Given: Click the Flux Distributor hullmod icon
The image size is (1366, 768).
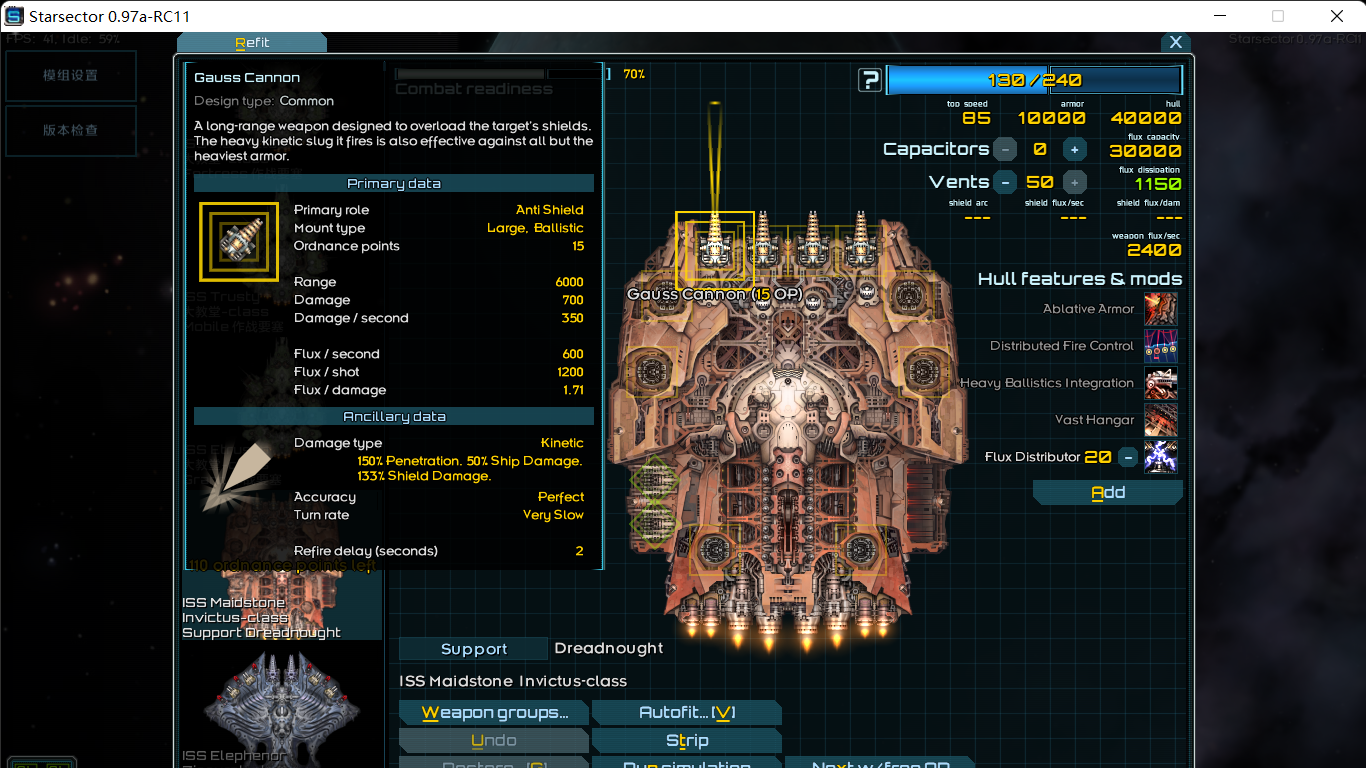Looking at the screenshot, I should tap(1163, 457).
